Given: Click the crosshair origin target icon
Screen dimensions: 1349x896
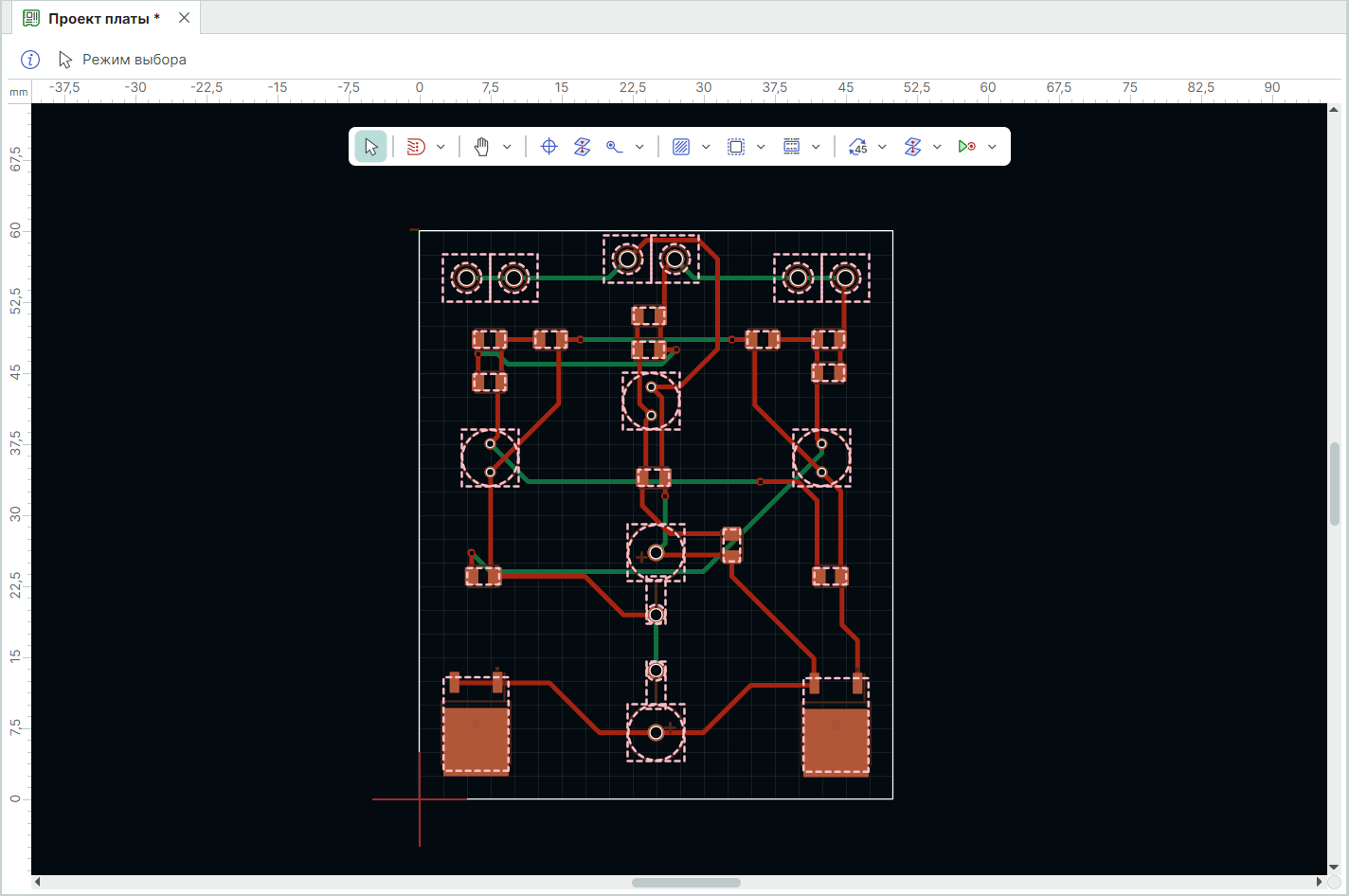Looking at the screenshot, I should [x=549, y=147].
